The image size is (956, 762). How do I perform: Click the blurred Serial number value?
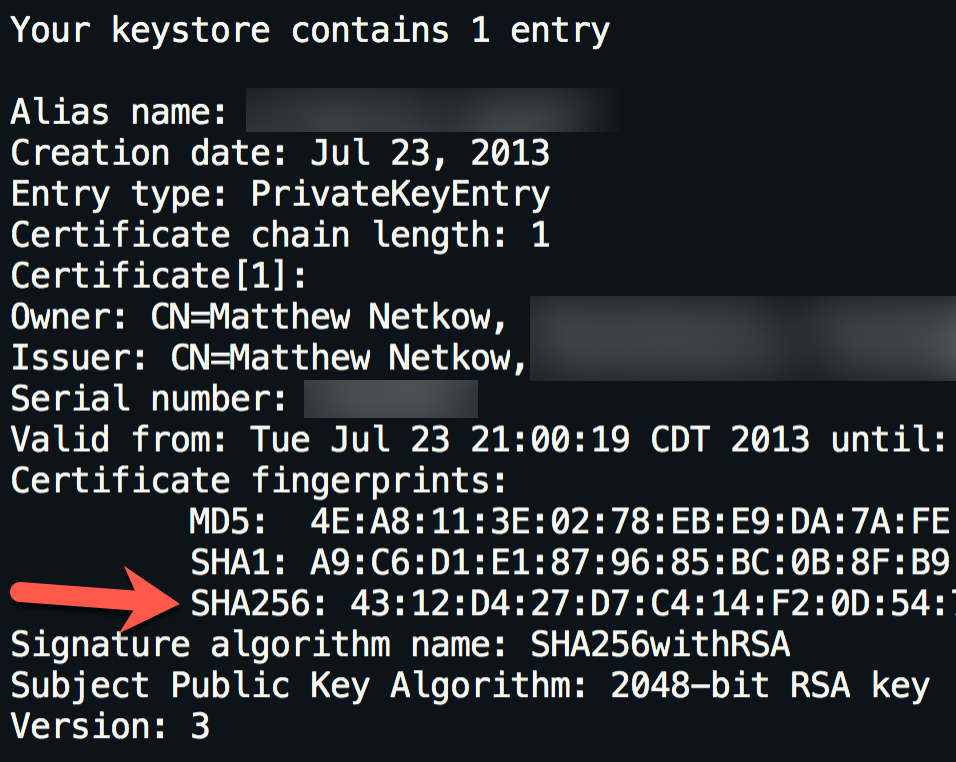click(390, 399)
